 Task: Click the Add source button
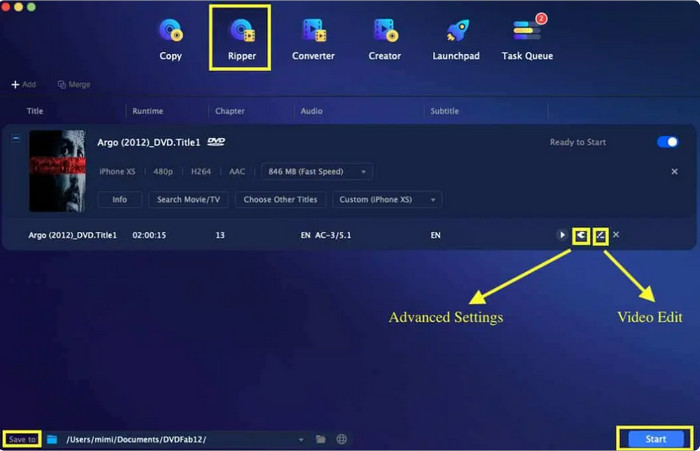[24, 84]
